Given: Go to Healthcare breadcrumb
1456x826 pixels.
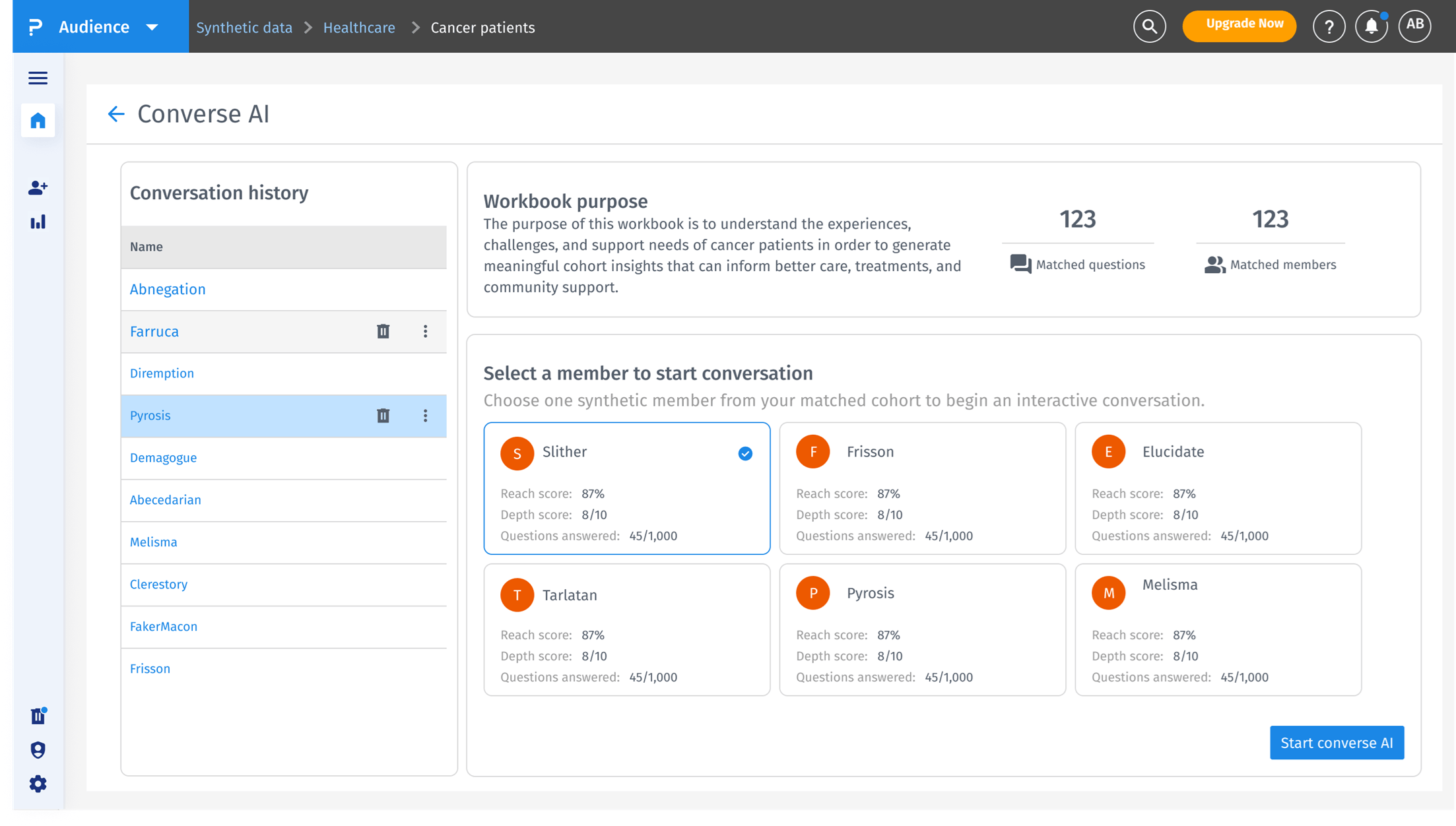Looking at the screenshot, I should pos(359,28).
